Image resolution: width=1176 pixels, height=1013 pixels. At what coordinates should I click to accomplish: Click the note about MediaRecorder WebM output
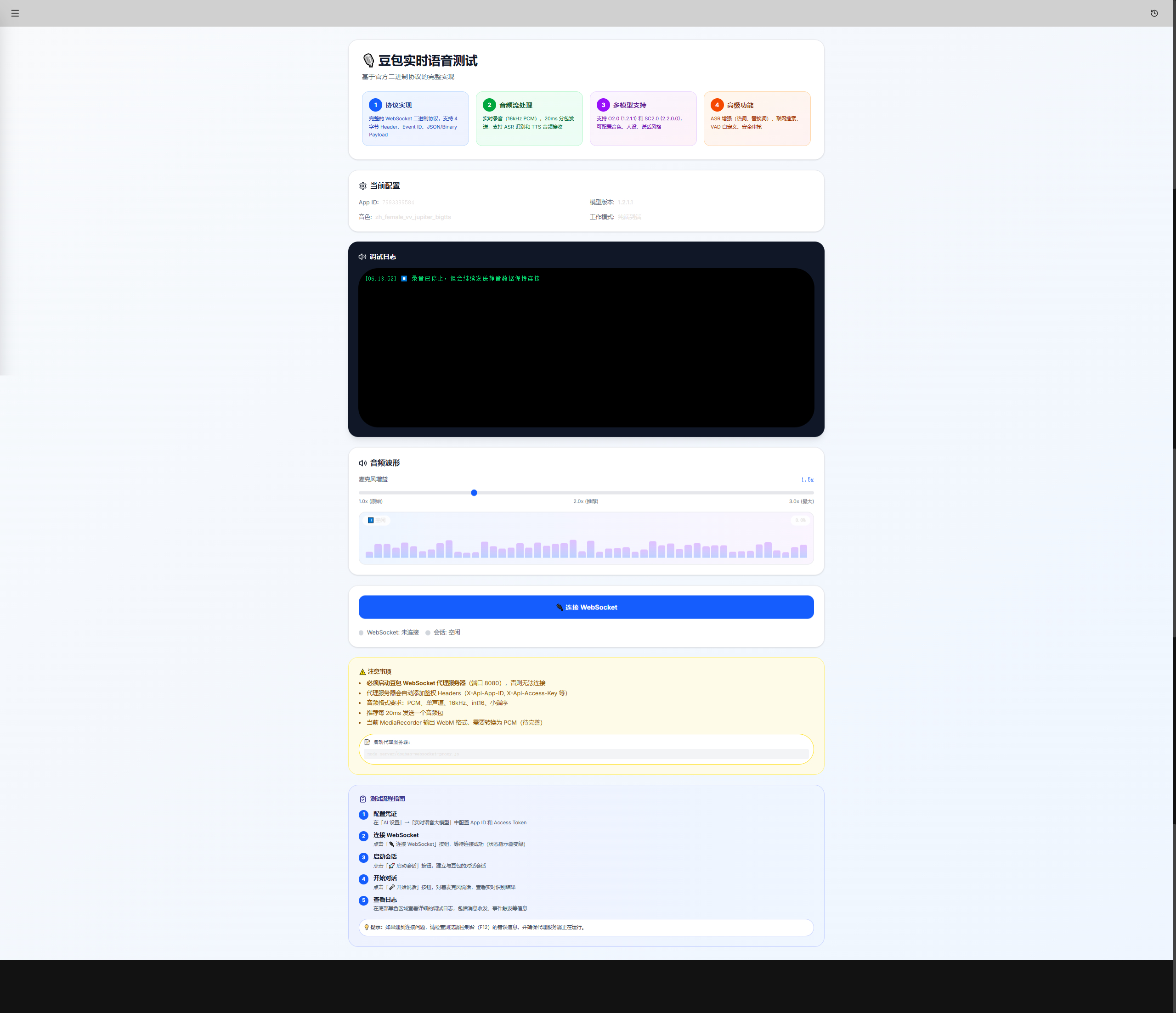point(454,723)
